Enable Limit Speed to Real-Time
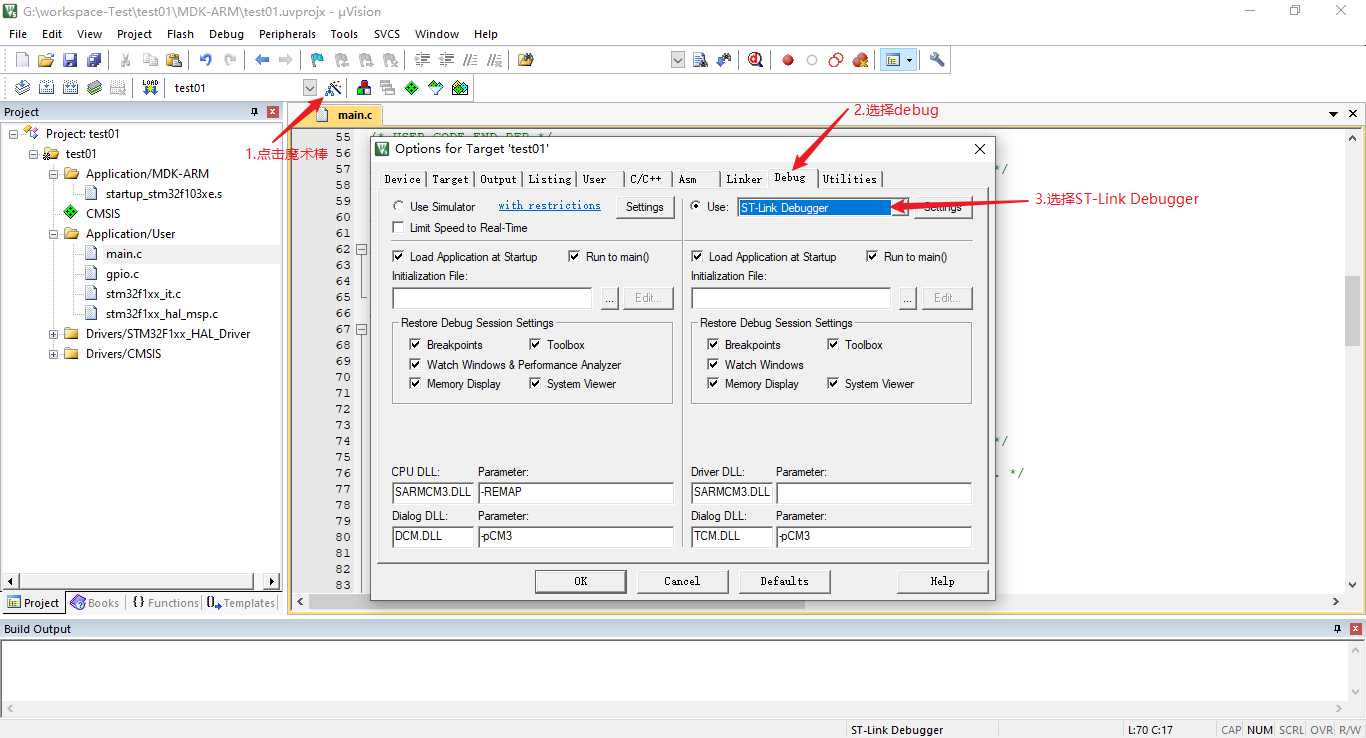Image resolution: width=1366 pixels, height=738 pixels. click(x=399, y=228)
